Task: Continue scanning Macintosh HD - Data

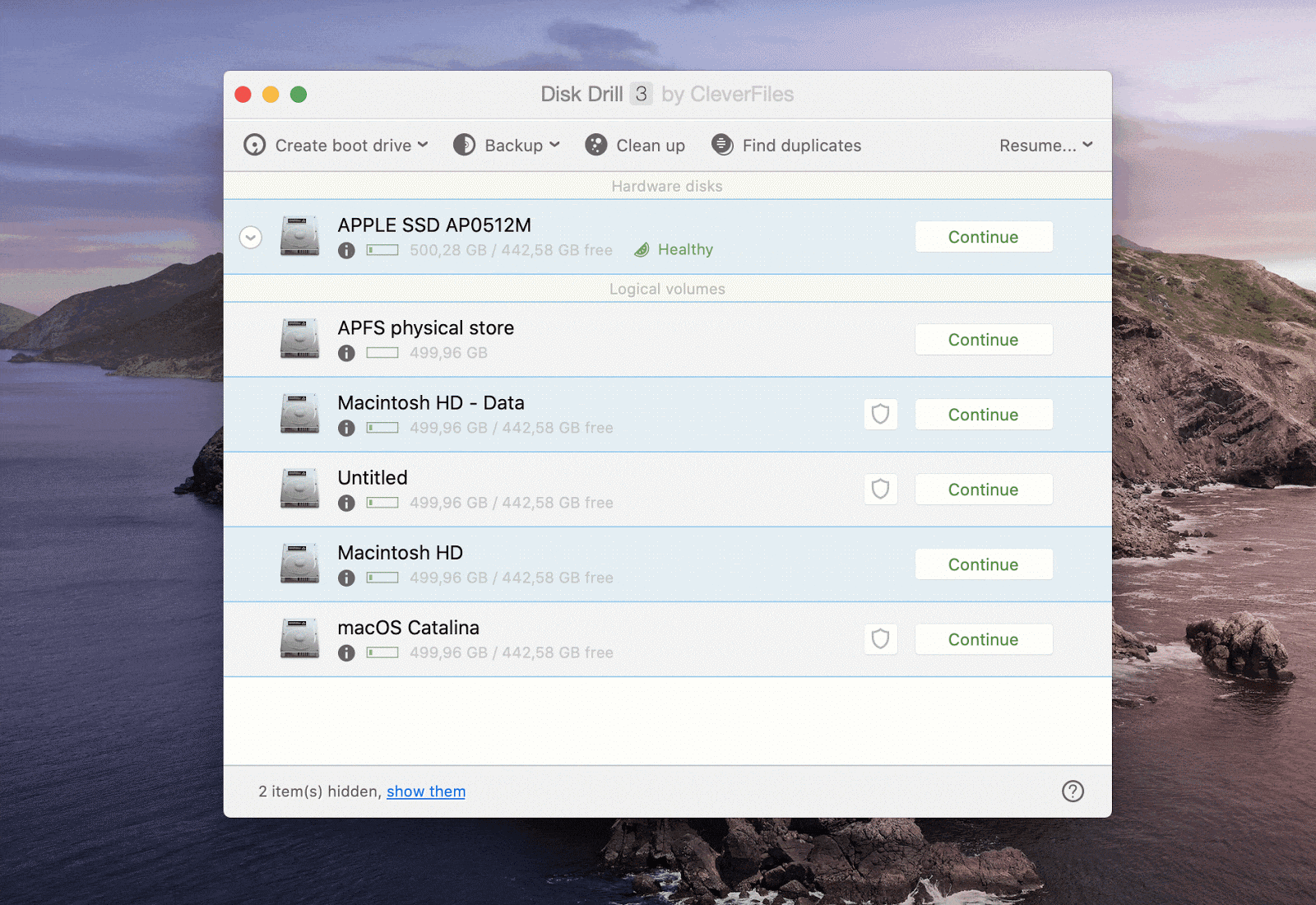Action: point(984,415)
